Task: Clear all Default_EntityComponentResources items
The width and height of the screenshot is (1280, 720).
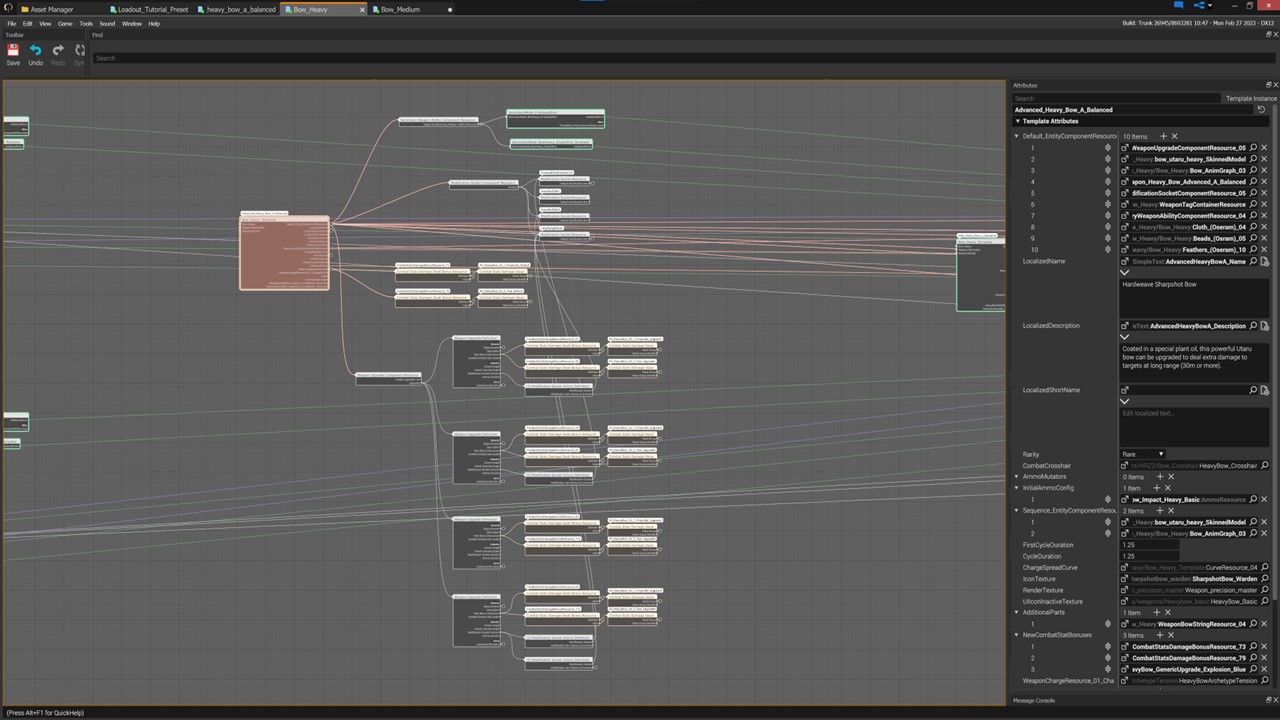Action: (1174, 136)
